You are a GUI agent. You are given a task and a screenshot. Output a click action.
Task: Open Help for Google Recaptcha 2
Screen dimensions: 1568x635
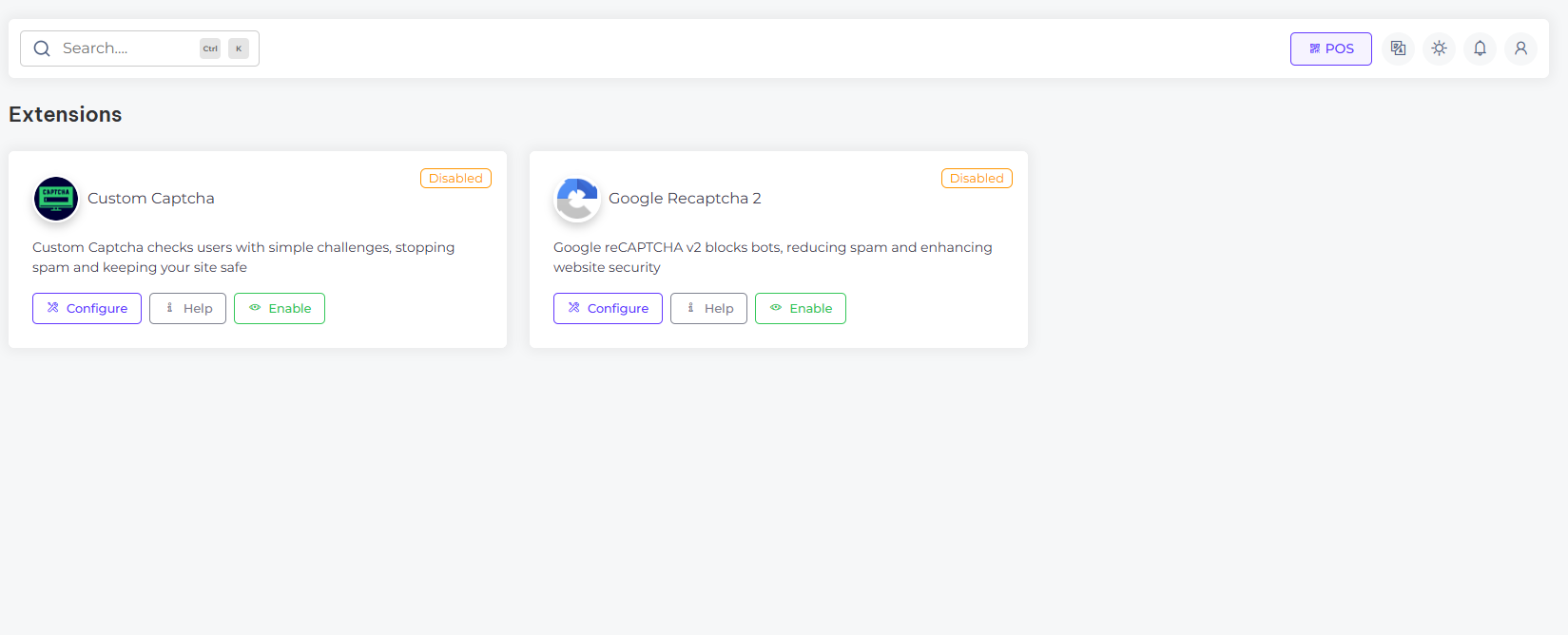(708, 308)
